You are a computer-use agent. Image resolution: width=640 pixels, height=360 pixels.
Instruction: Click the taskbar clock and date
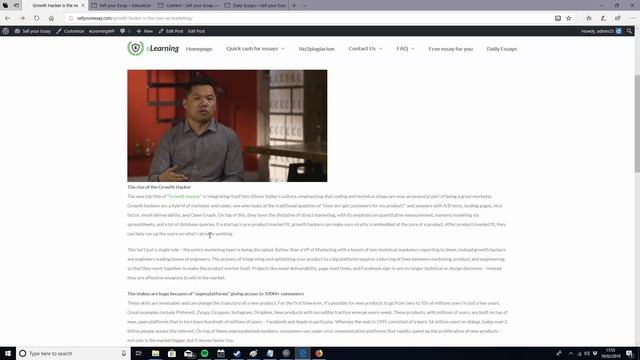611,353
